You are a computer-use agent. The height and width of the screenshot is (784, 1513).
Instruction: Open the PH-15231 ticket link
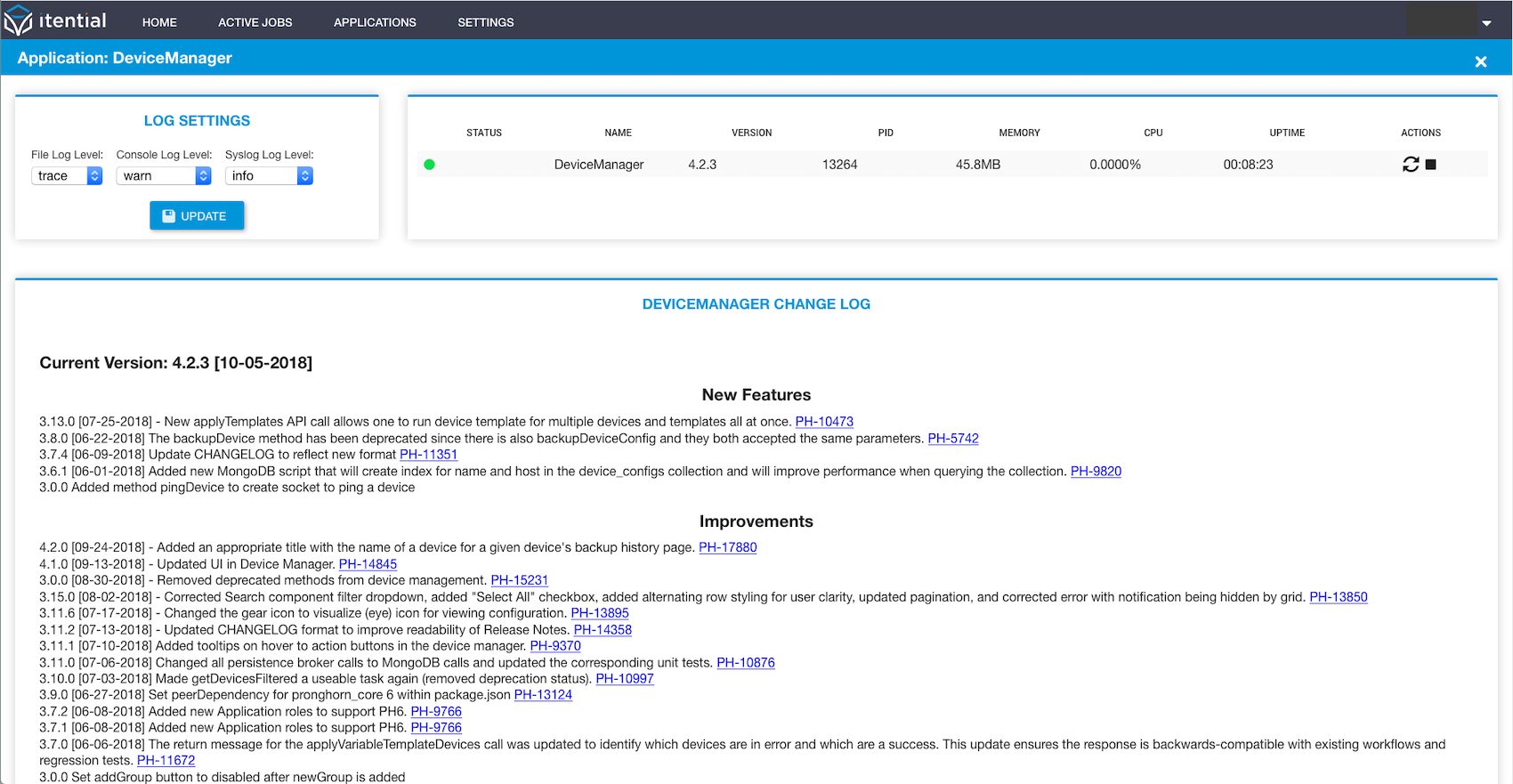(520, 580)
